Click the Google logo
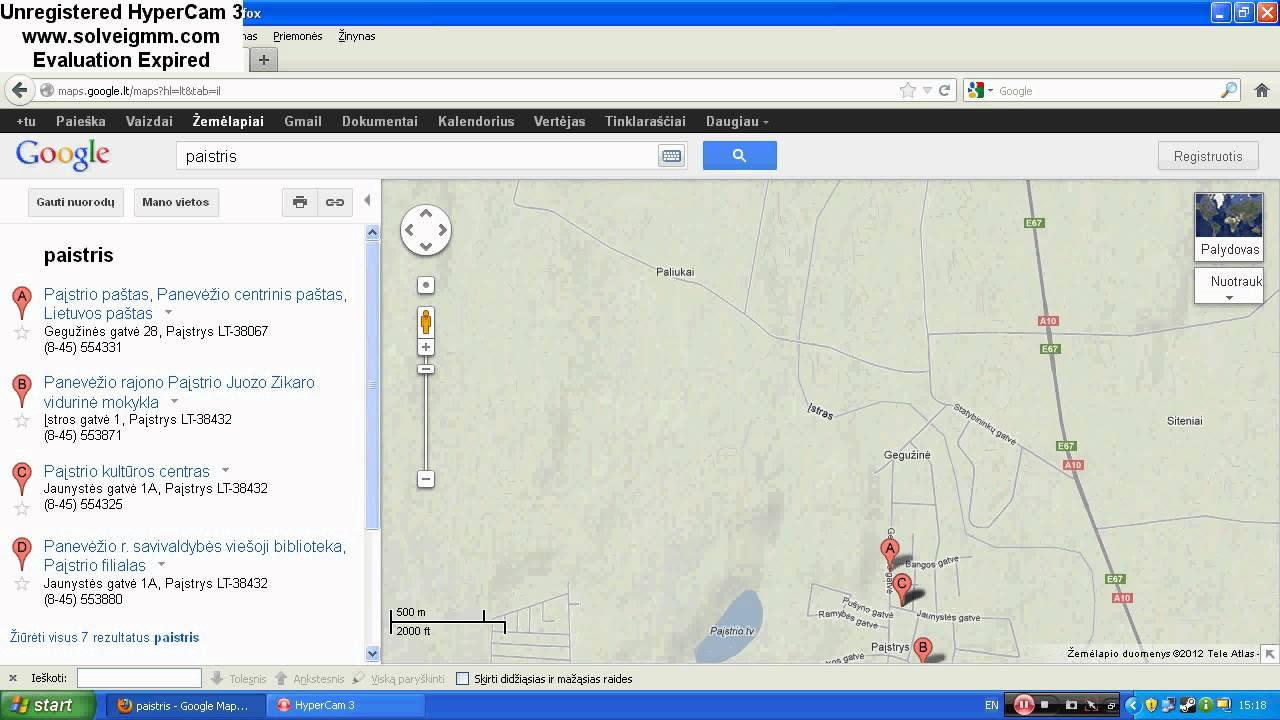 point(62,155)
